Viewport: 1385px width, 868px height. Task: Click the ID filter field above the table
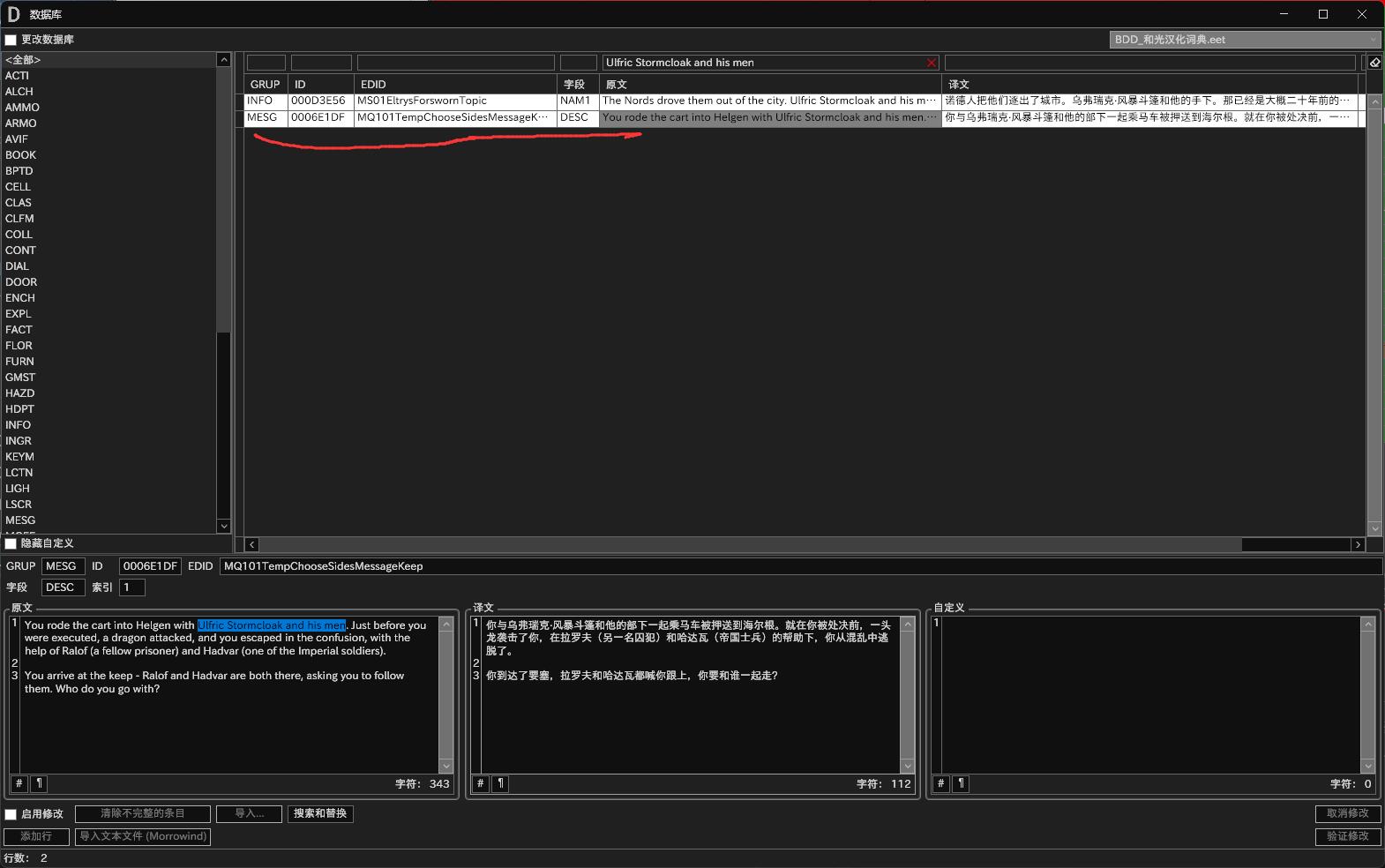coord(321,63)
